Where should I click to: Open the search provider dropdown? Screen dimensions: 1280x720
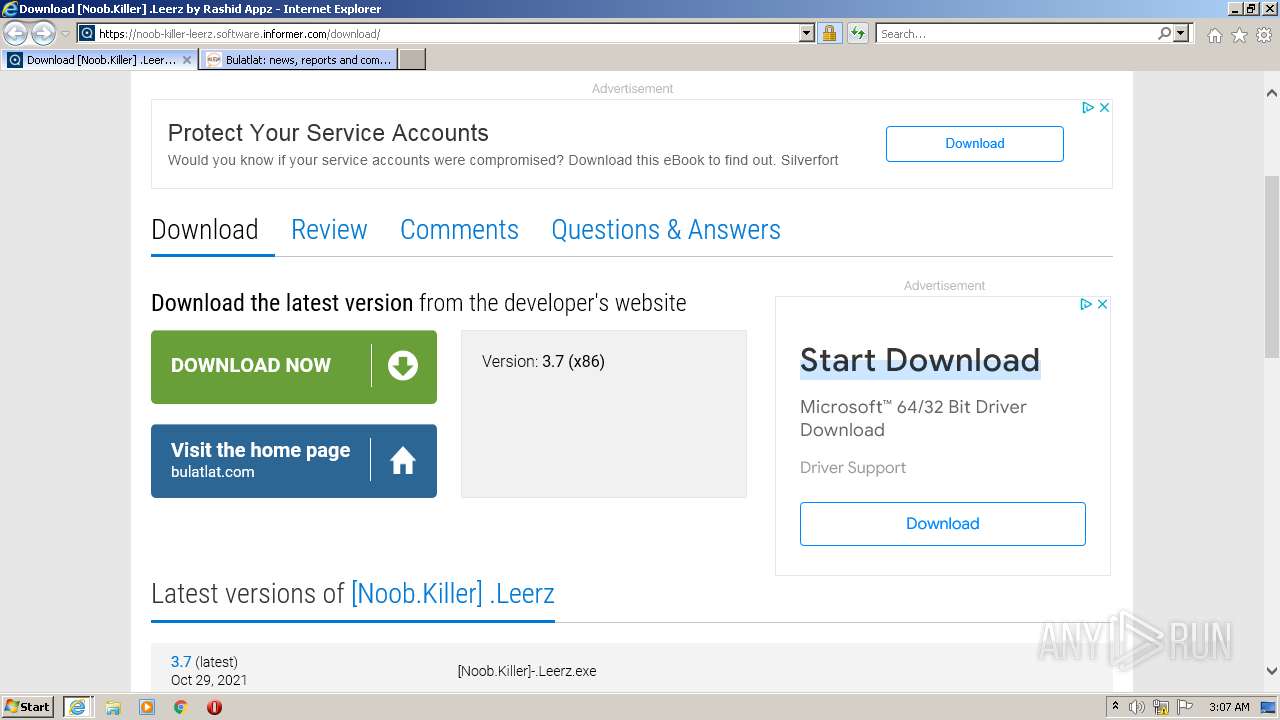[x=1182, y=34]
